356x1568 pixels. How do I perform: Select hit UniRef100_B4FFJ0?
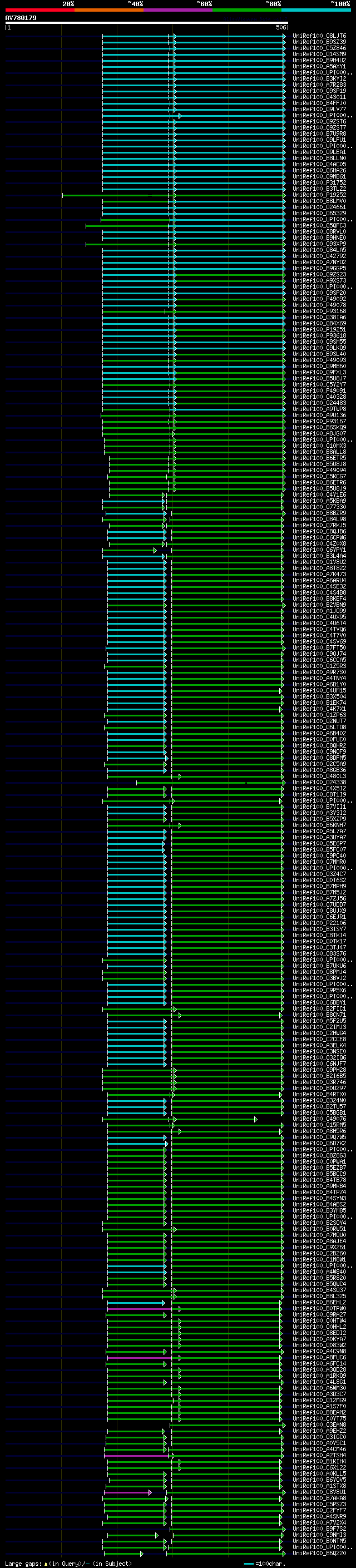tap(319, 103)
